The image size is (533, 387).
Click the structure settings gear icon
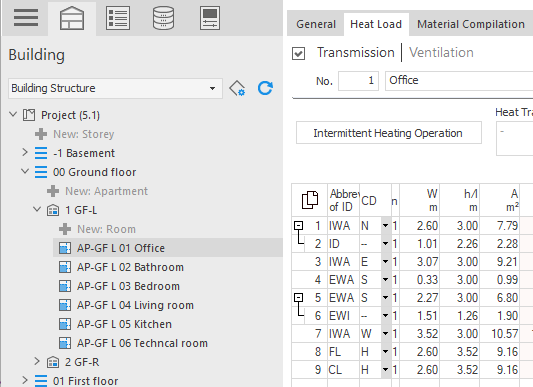(x=237, y=88)
